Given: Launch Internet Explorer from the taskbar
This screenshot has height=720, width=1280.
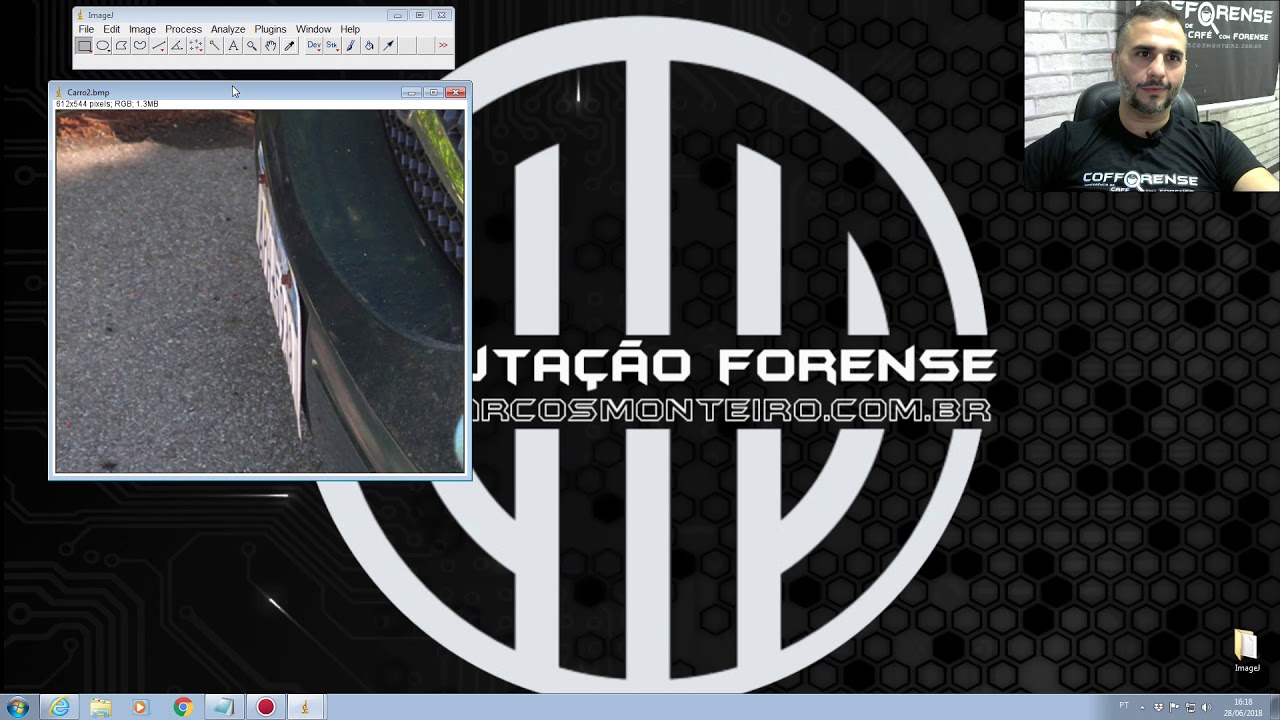Looking at the screenshot, I should click(x=60, y=707).
